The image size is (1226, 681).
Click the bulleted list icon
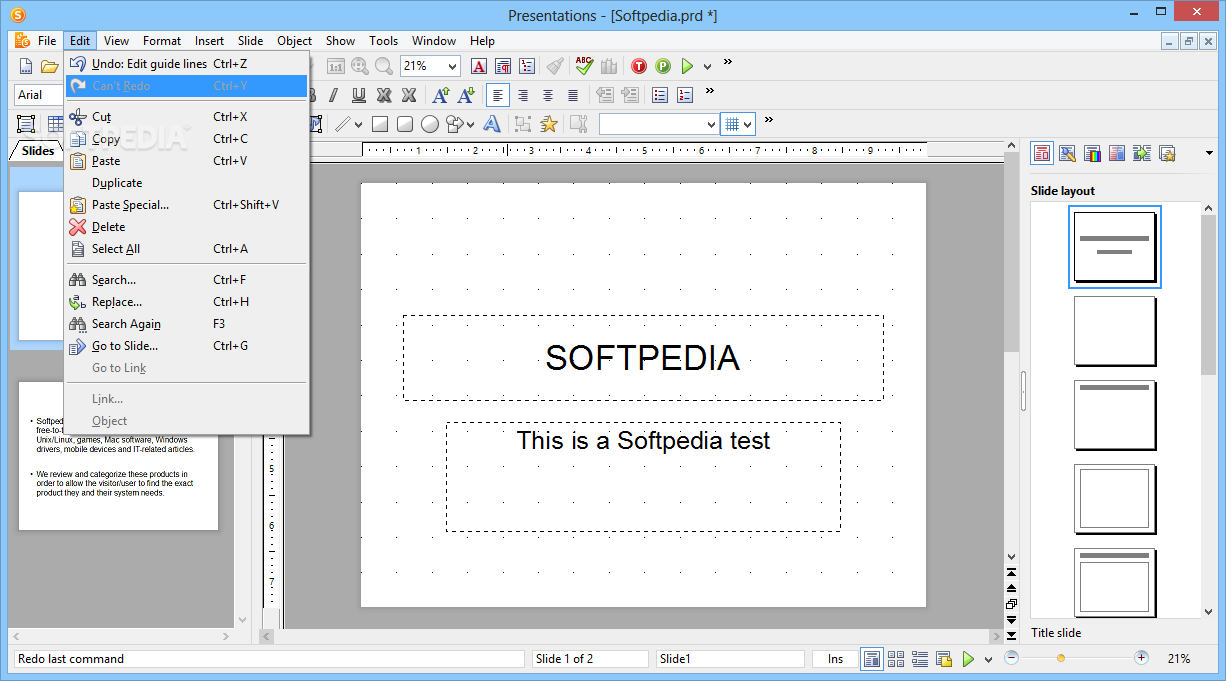pos(660,95)
